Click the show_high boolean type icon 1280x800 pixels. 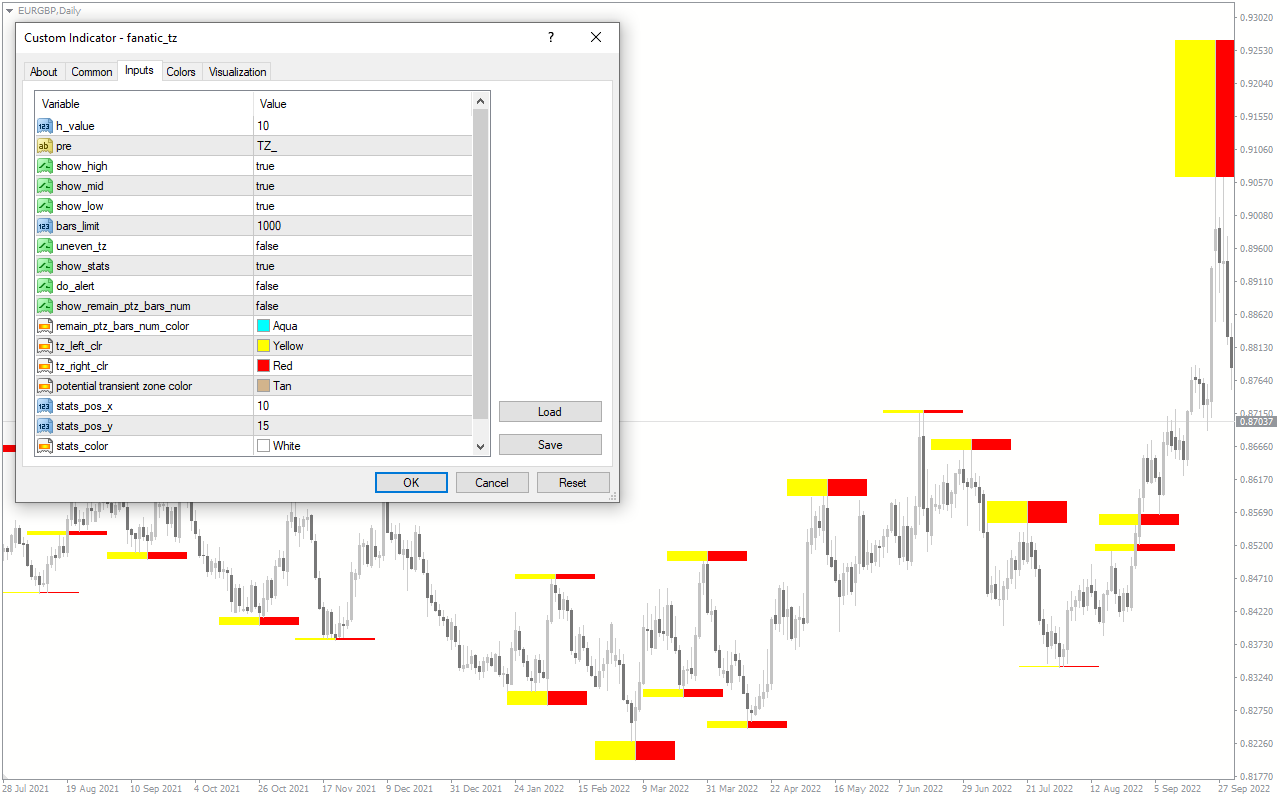[x=44, y=166]
